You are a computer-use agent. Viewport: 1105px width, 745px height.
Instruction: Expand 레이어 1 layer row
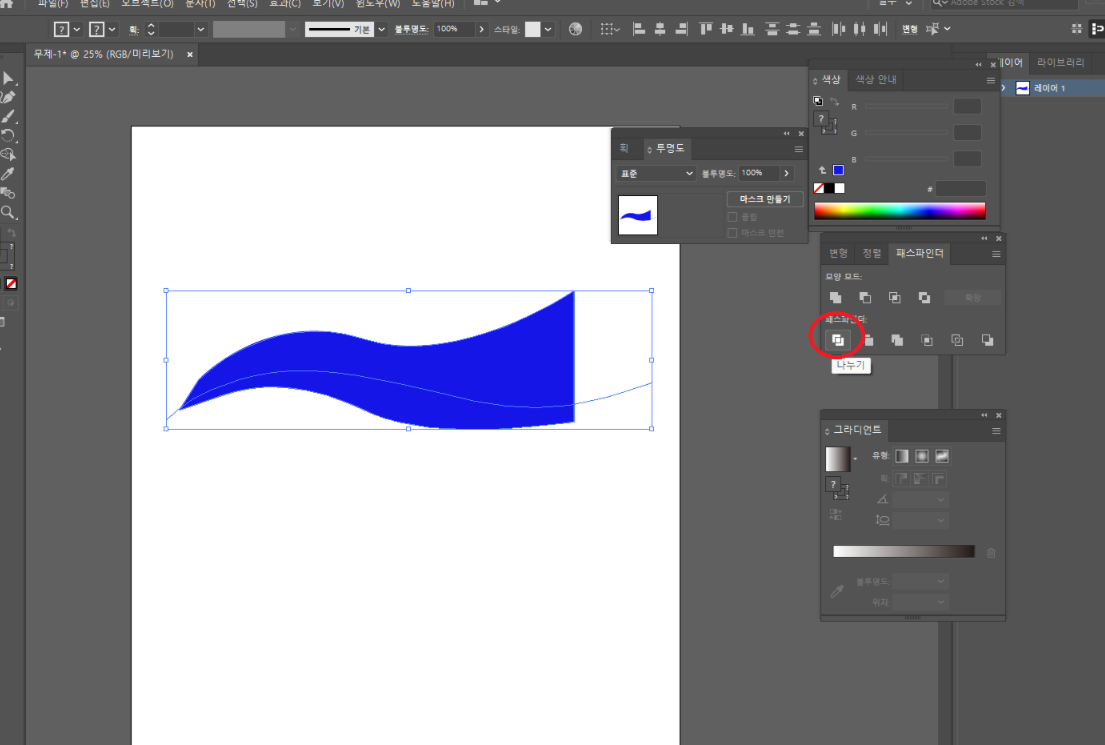click(1004, 87)
